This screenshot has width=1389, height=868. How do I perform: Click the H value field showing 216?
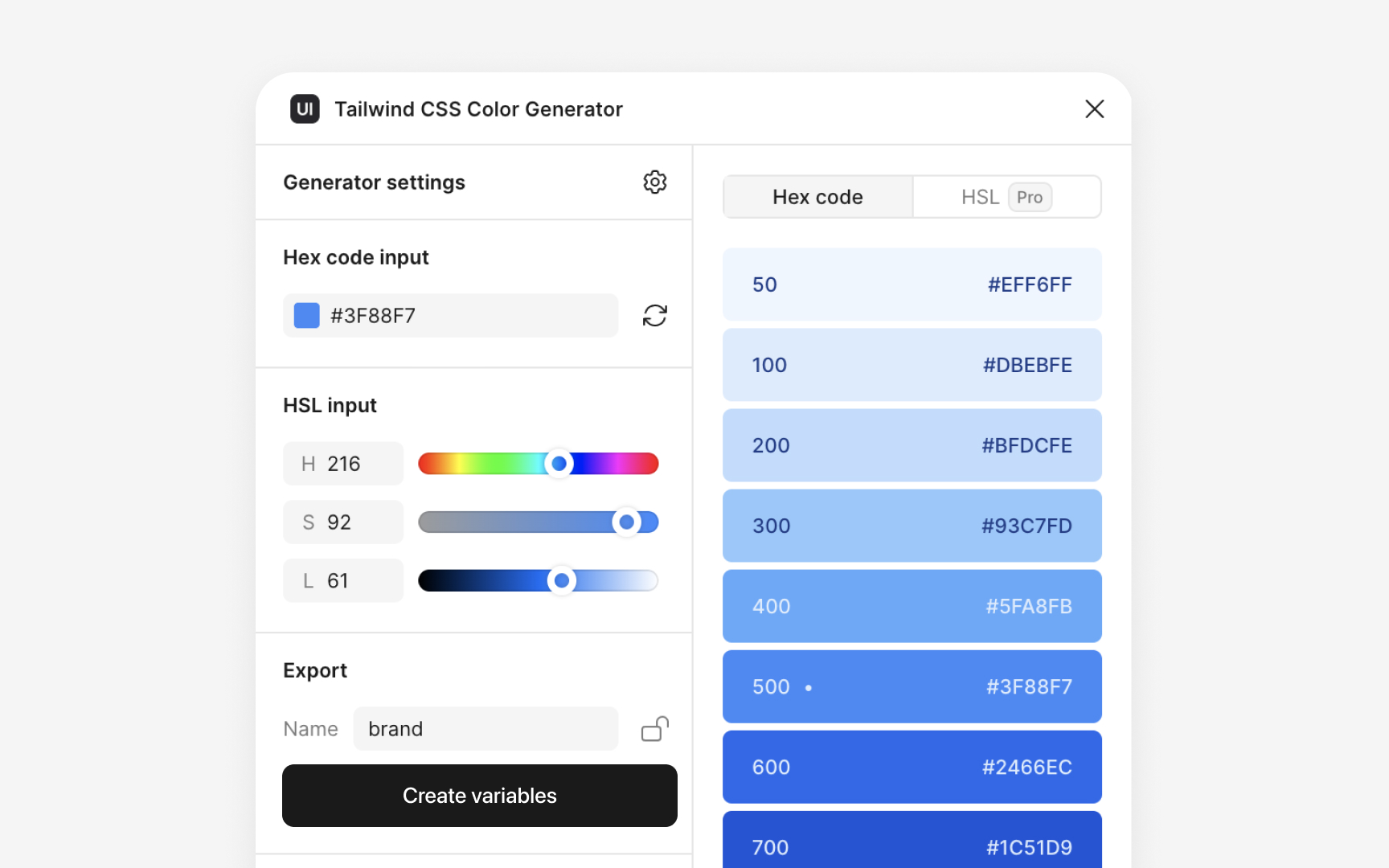click(343, 463)
